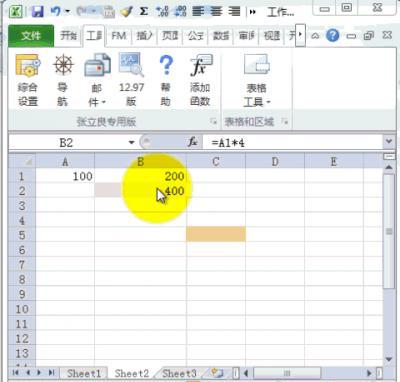400x382 pixels.
Task: Click the 12.97版 version icon
Action: pyautogui.click(x=132, y=80)
